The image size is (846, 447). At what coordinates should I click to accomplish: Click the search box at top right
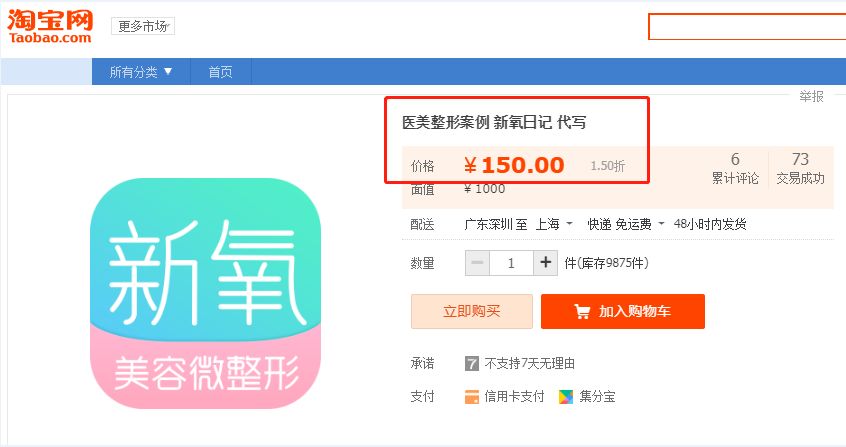tap(747, 26)
